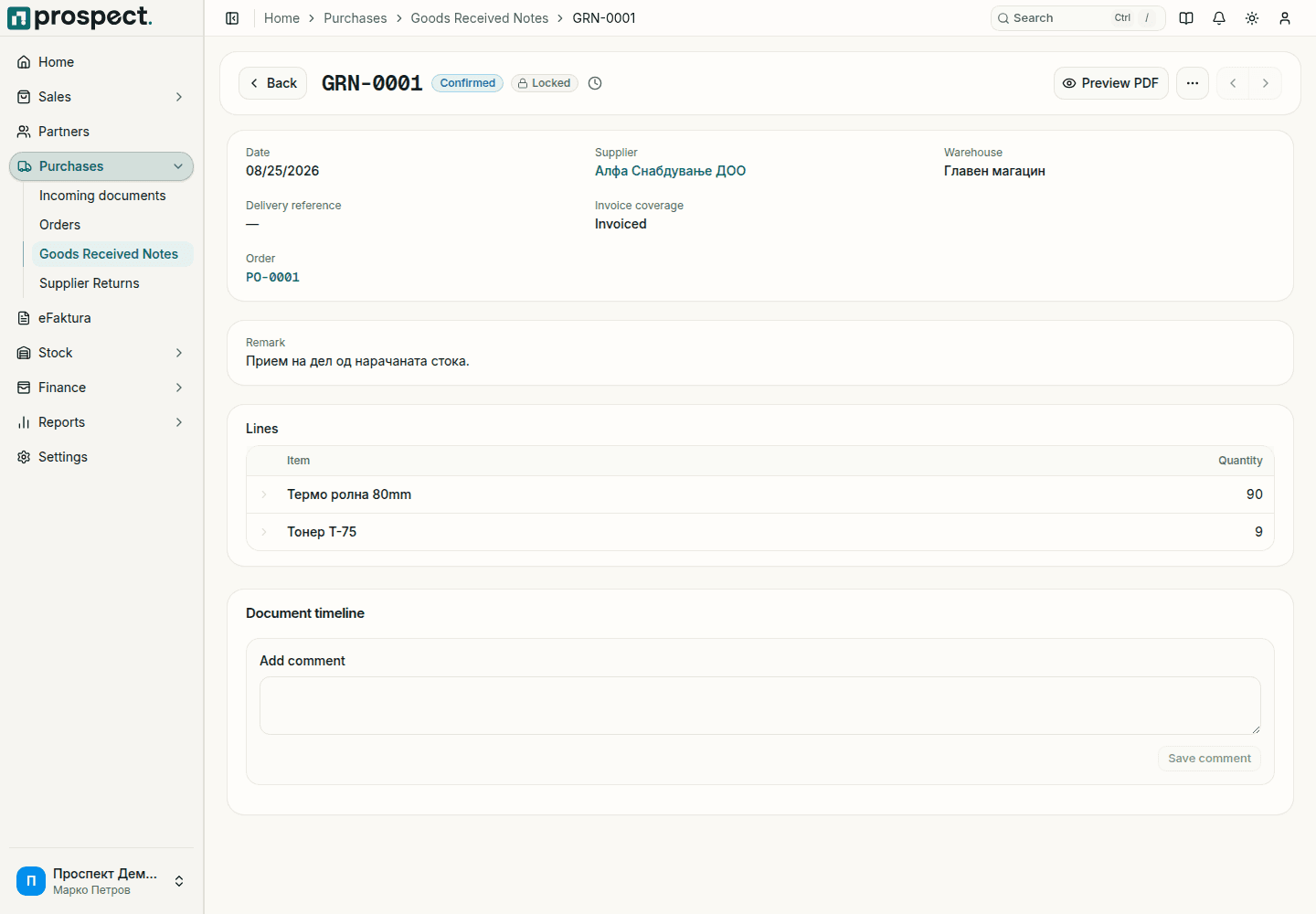This screenshot has height=914, width=1316.
Task: Toggle light/dark theme sun icon
Action: (x=1252, y=18)
